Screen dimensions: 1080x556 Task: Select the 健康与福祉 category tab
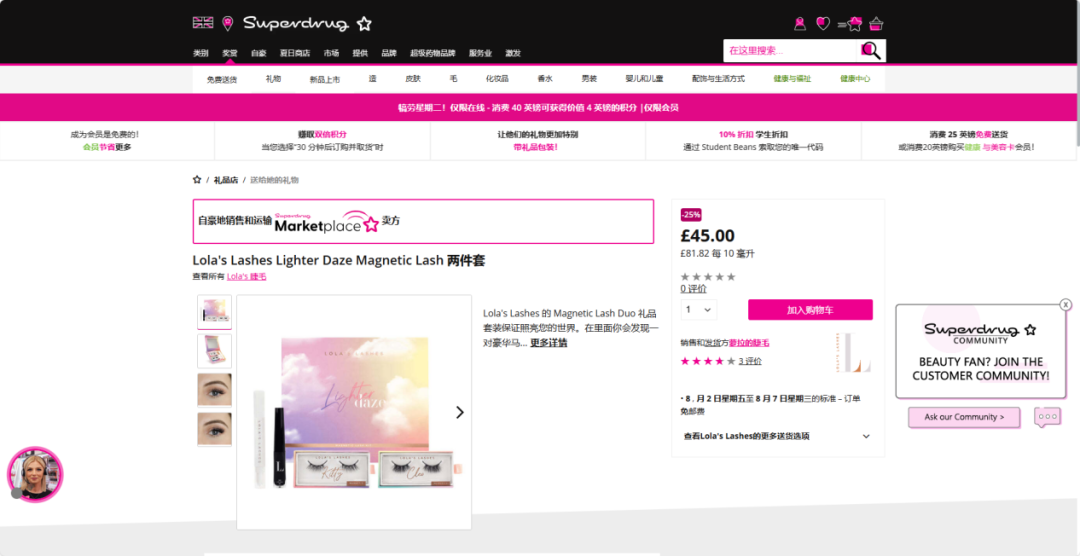point(792,79)
